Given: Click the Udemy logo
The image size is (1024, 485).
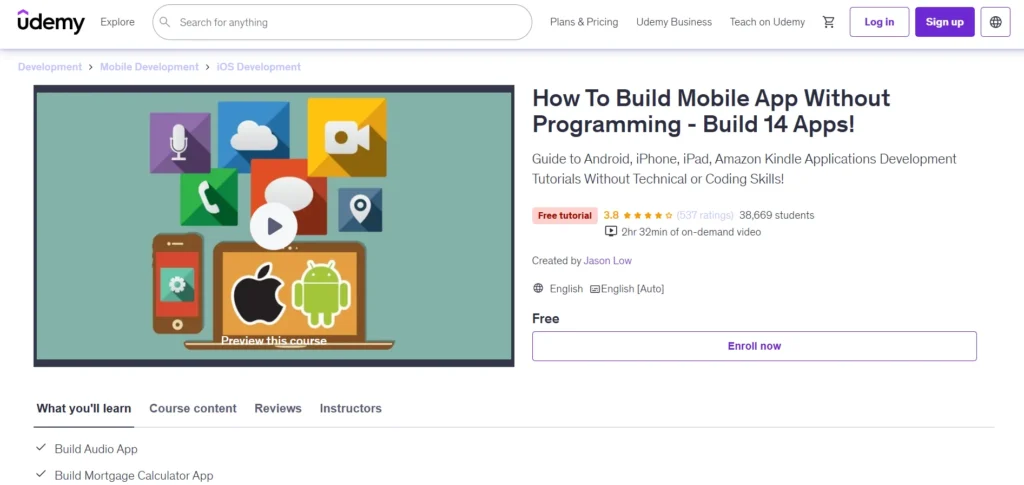Looking at the screenshot, I should pos(51,22).
